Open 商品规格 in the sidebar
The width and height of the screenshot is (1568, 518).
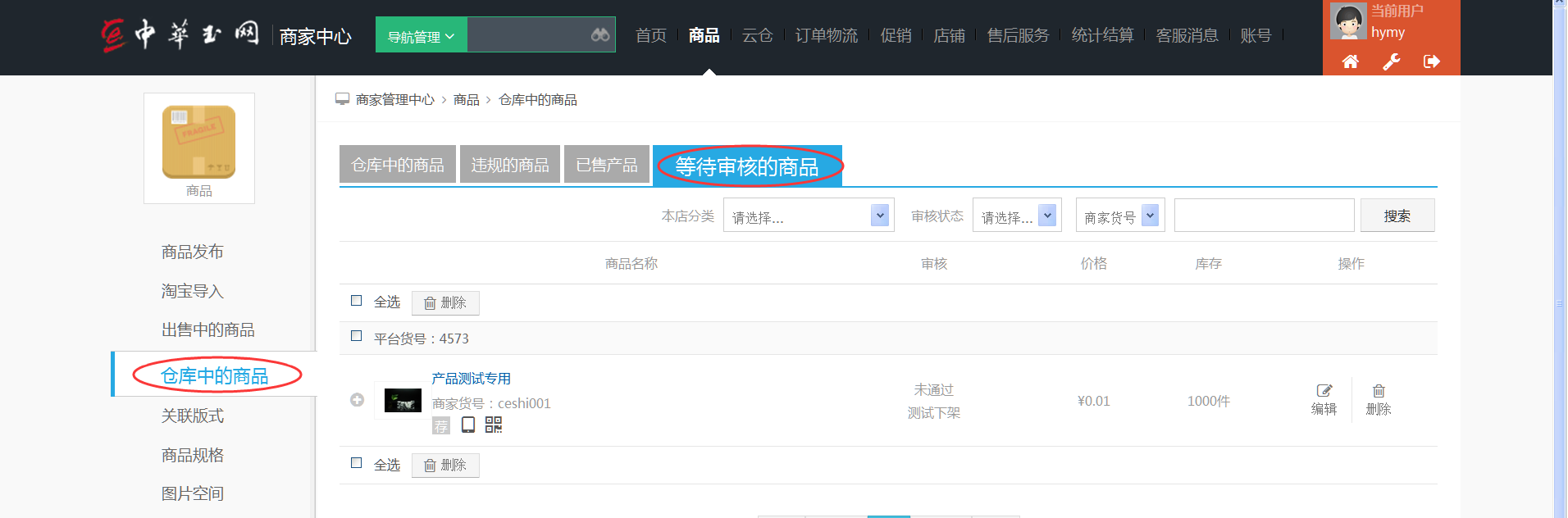click(x=192, y=455)
